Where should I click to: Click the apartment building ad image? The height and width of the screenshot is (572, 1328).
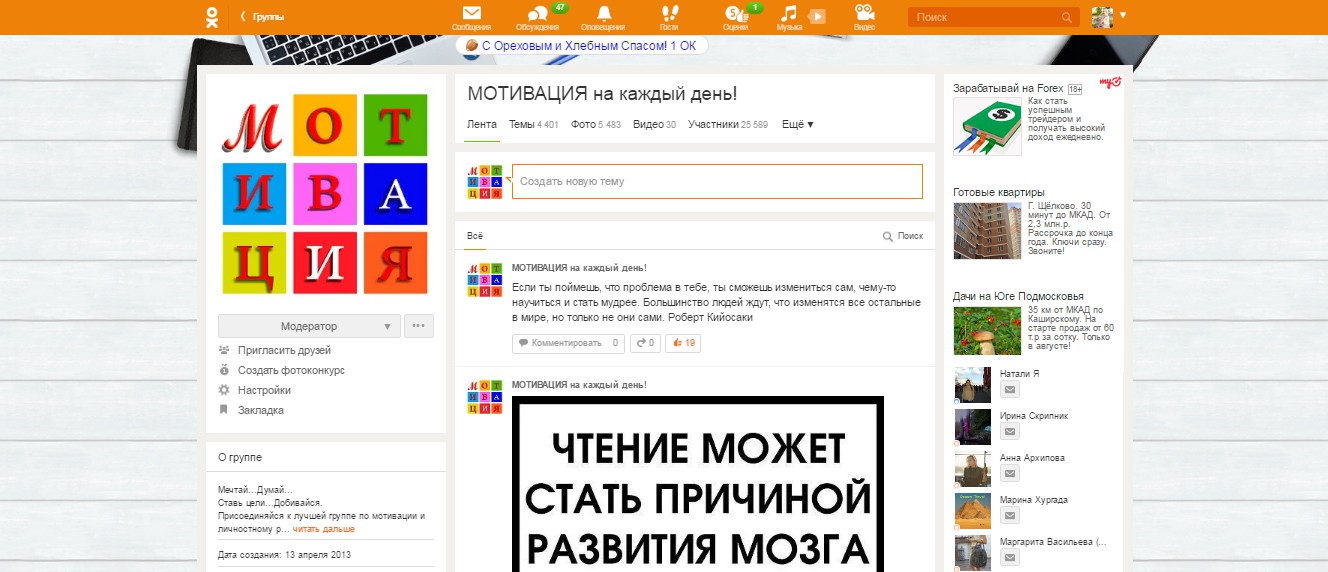pos(987,231)
